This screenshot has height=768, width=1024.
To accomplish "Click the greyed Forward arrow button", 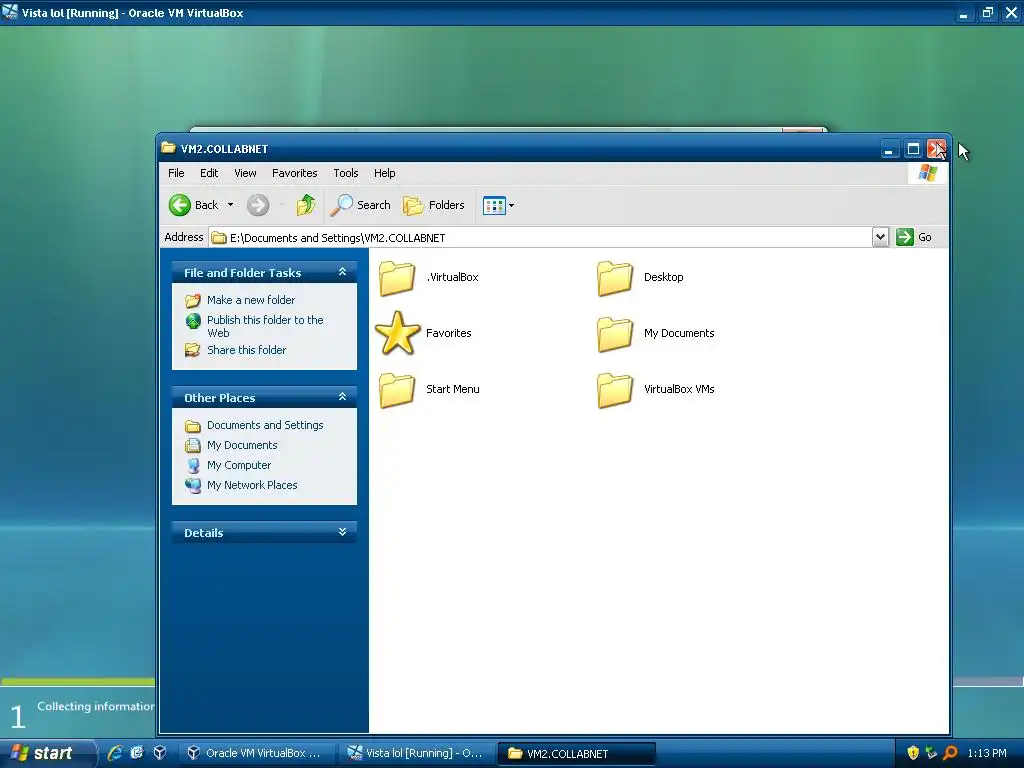I will (258, 205).
